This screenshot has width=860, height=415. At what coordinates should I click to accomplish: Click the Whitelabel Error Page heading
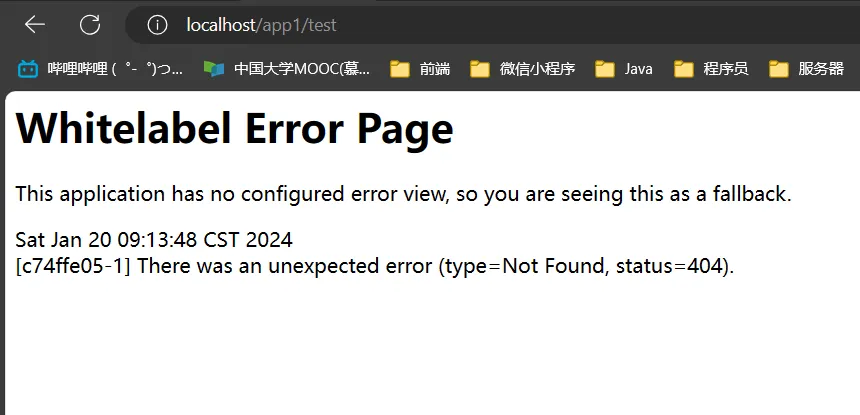point(235,129)
